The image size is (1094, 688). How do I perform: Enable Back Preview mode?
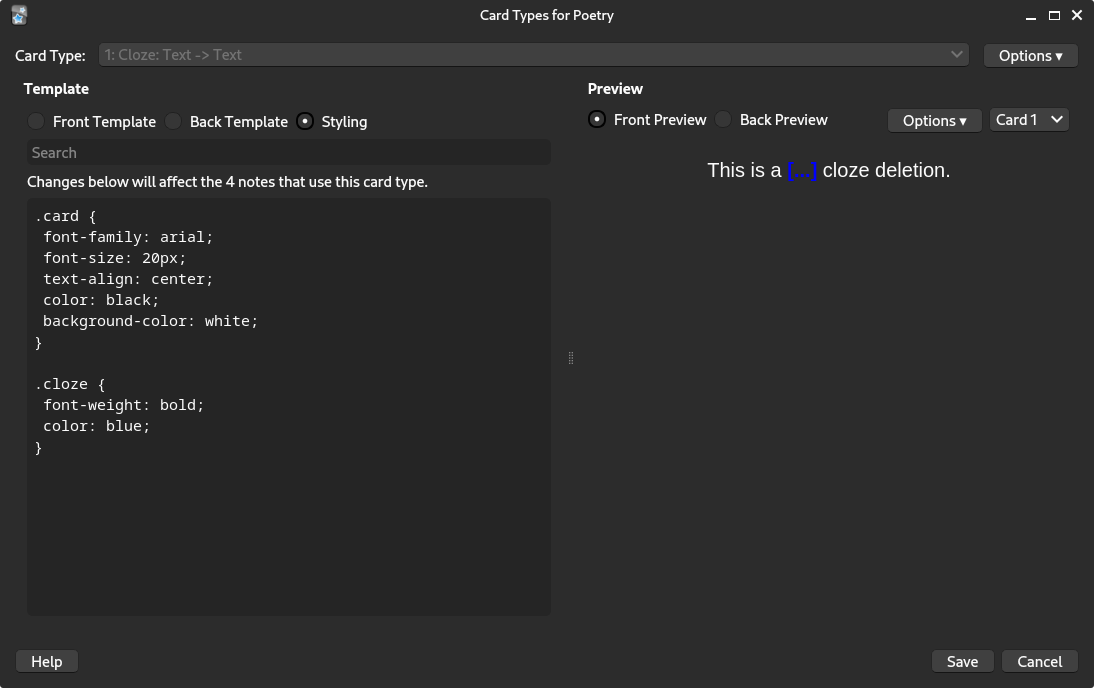pos(723,119)
